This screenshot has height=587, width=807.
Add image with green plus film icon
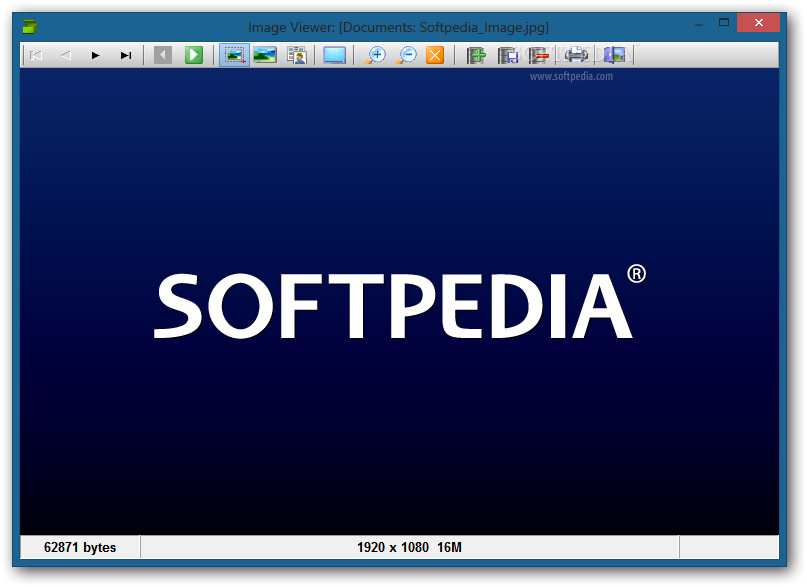click(x=476, y=55)
